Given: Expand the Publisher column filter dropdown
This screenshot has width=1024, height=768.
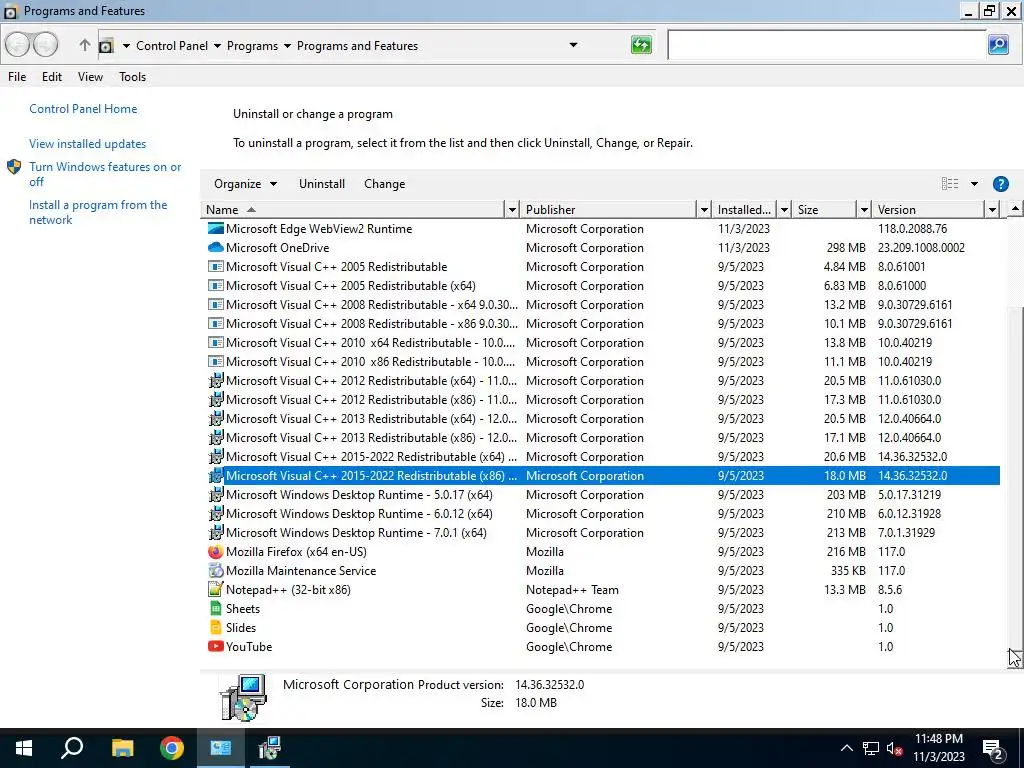Looking at the screenshot, I should pyautogui.click(x=704, y=210).
